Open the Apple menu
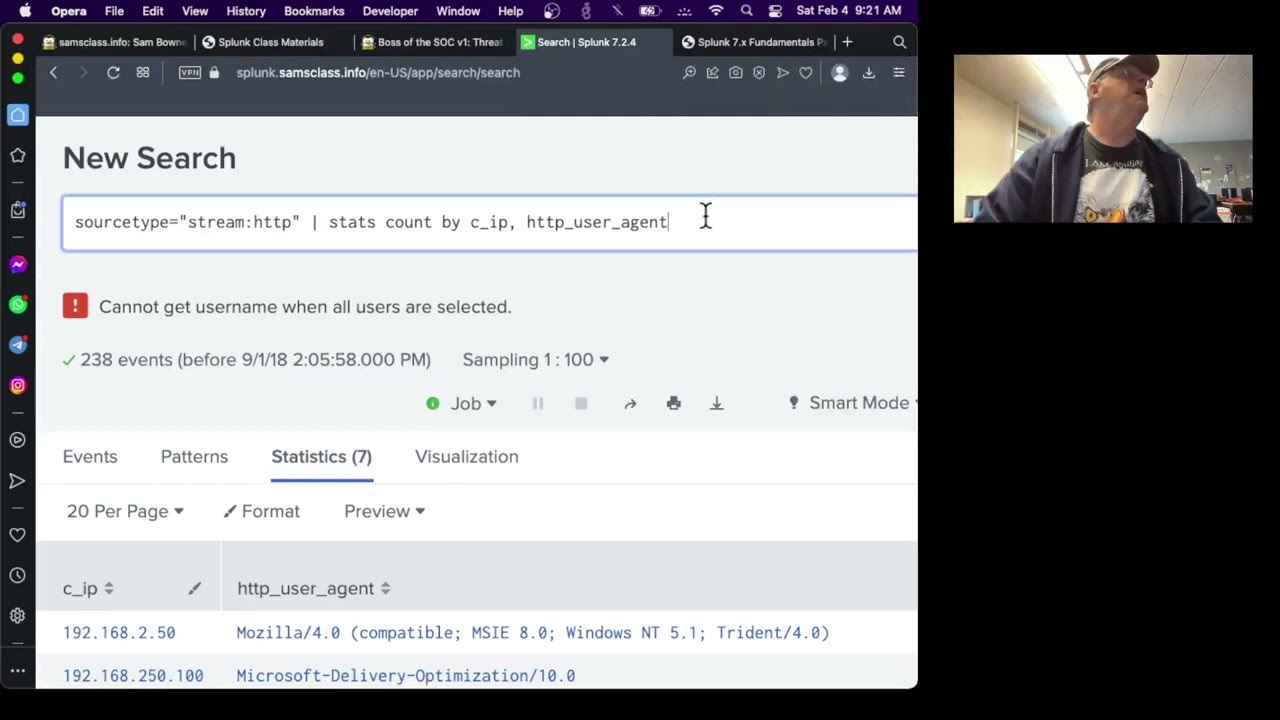 coord(25,11)
